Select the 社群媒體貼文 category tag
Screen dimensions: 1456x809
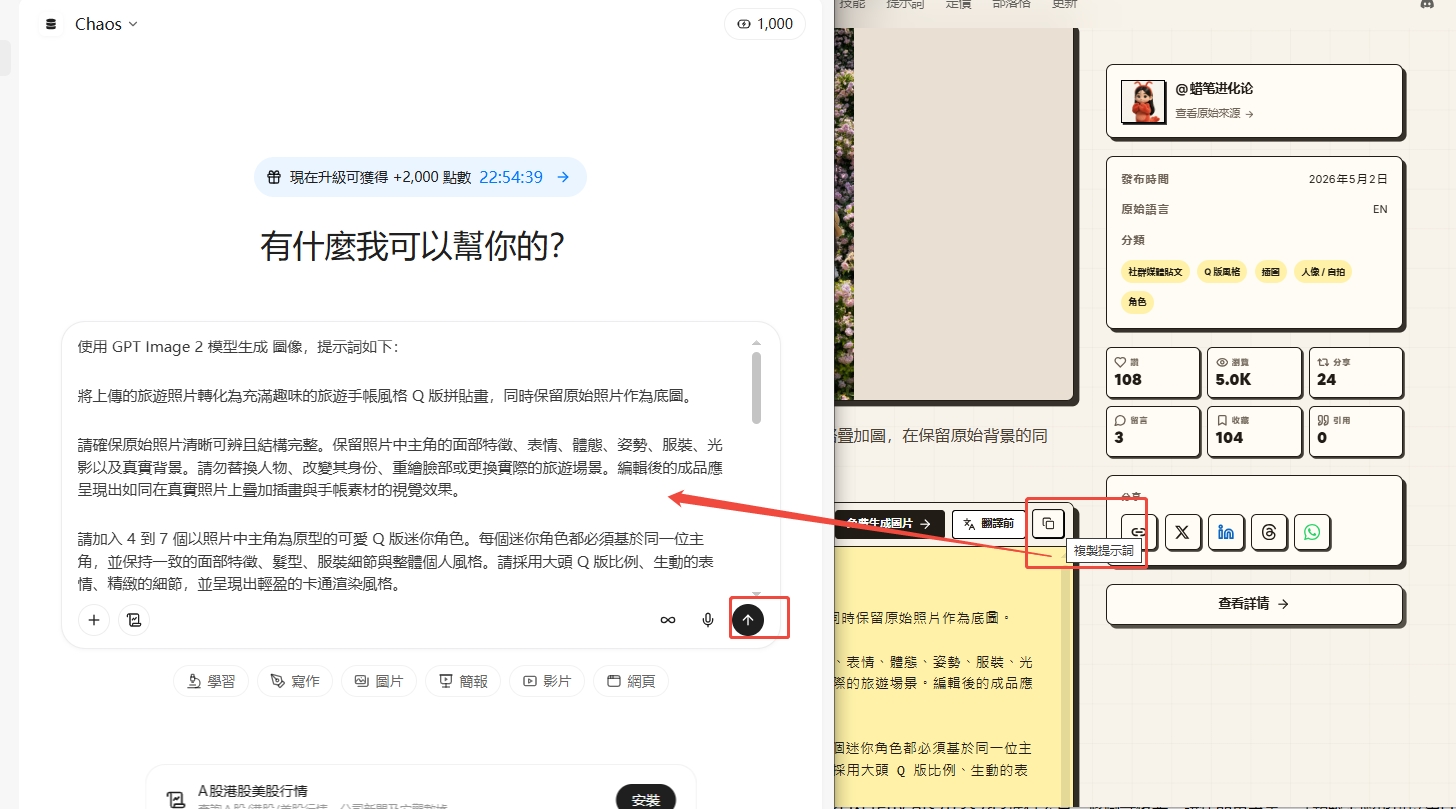coord(1155,271)
